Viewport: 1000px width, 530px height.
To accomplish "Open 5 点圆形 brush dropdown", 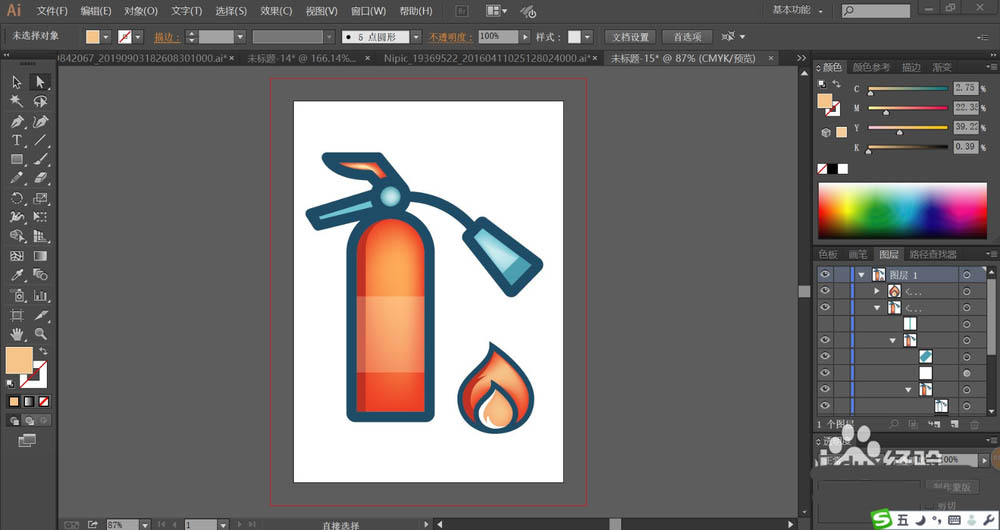I will click(416, 37).
